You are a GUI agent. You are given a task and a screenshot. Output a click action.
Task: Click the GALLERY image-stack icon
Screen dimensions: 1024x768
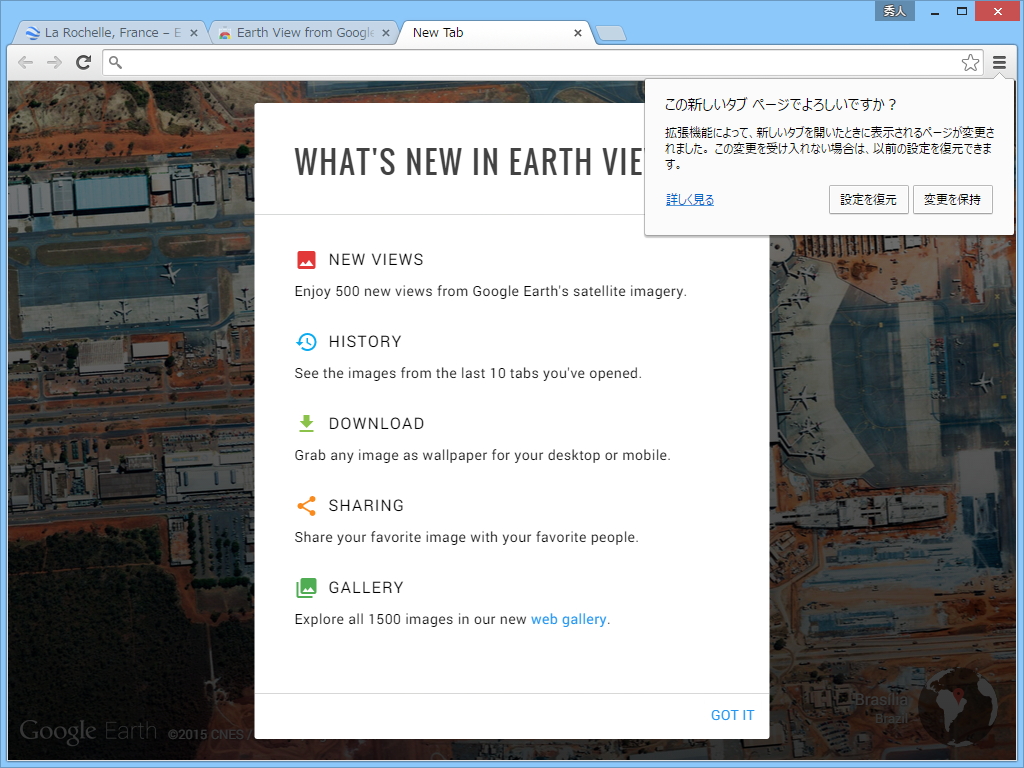point(307,587)
